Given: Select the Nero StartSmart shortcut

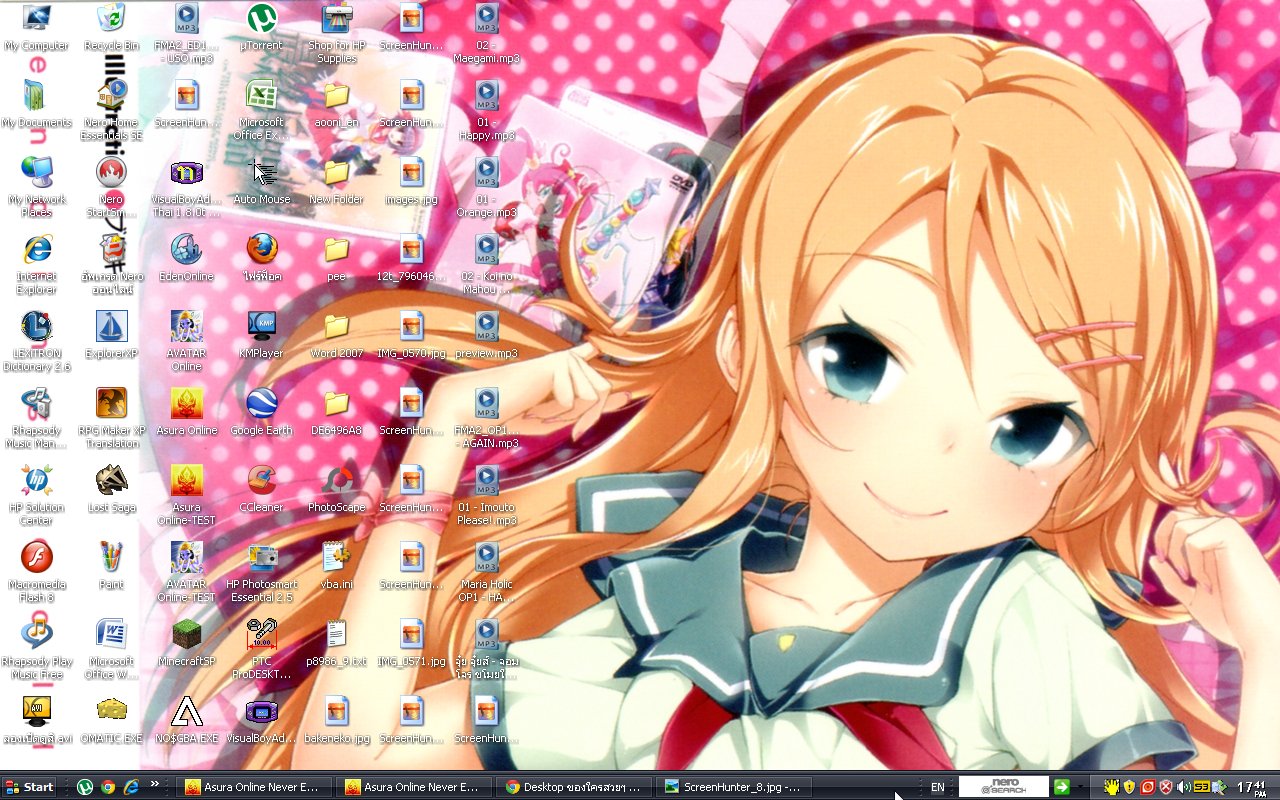Looking at the screenshot, I should (x=111, y=187).
